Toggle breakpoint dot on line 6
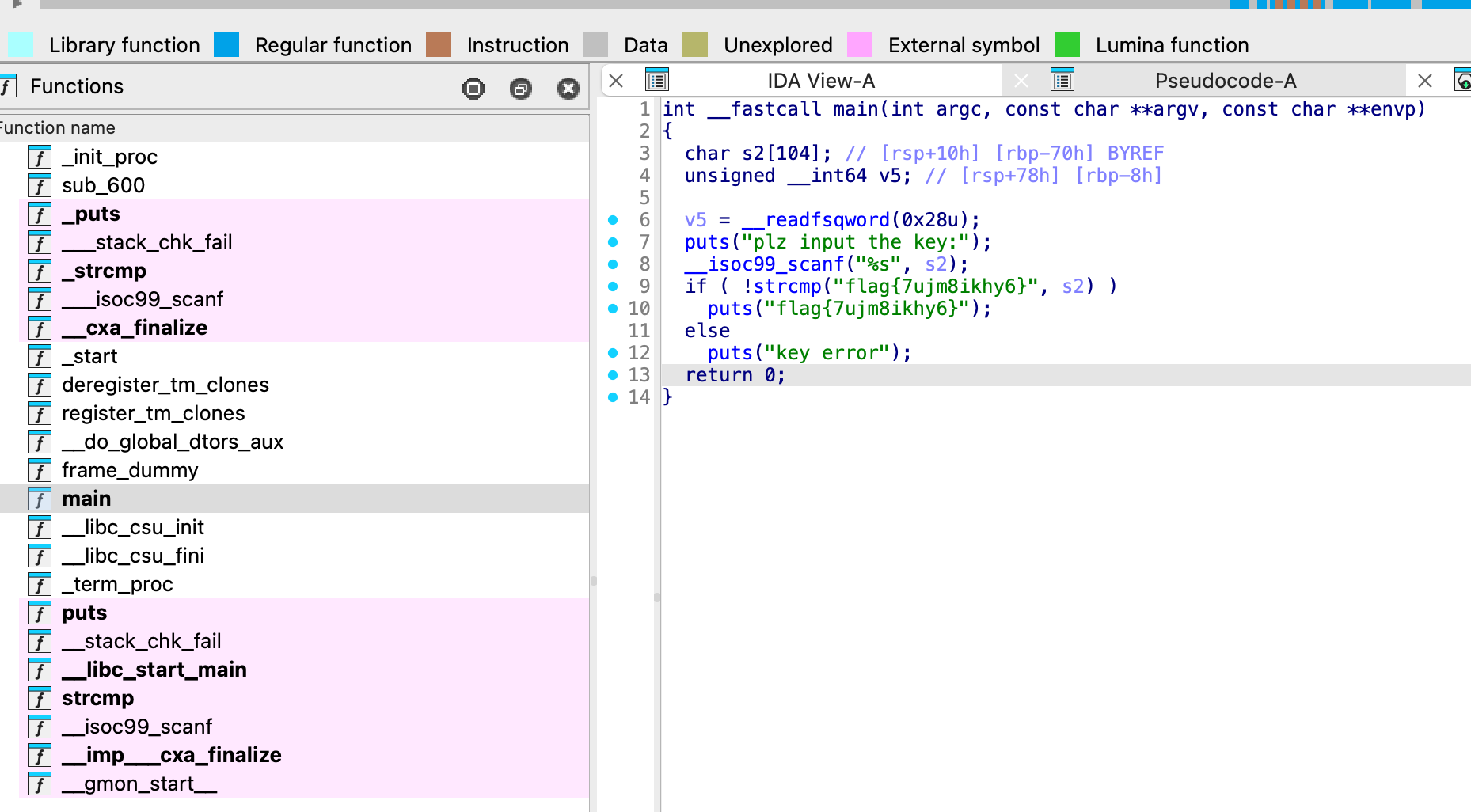 [x=613, y=220]
